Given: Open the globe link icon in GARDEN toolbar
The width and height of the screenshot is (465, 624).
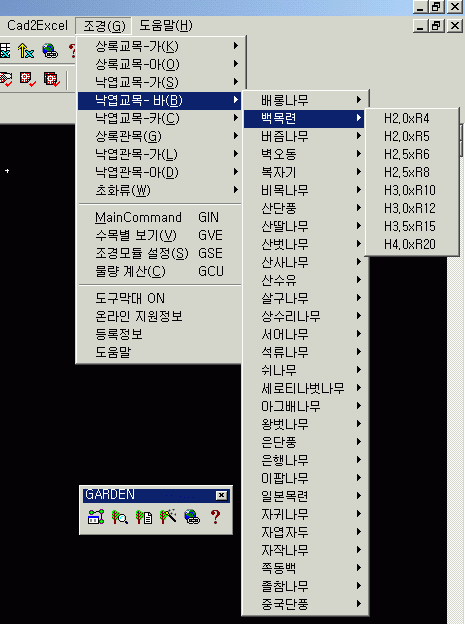Looking at the screenshot, I should (192, 517).
